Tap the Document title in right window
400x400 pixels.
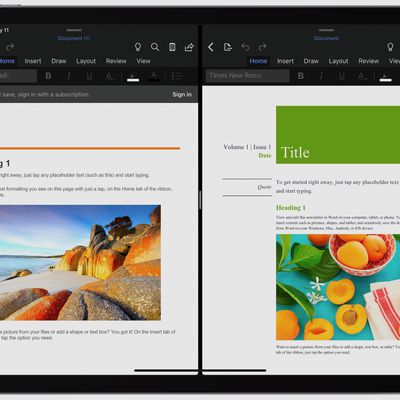pyautogui.click(x=326, y=38)
